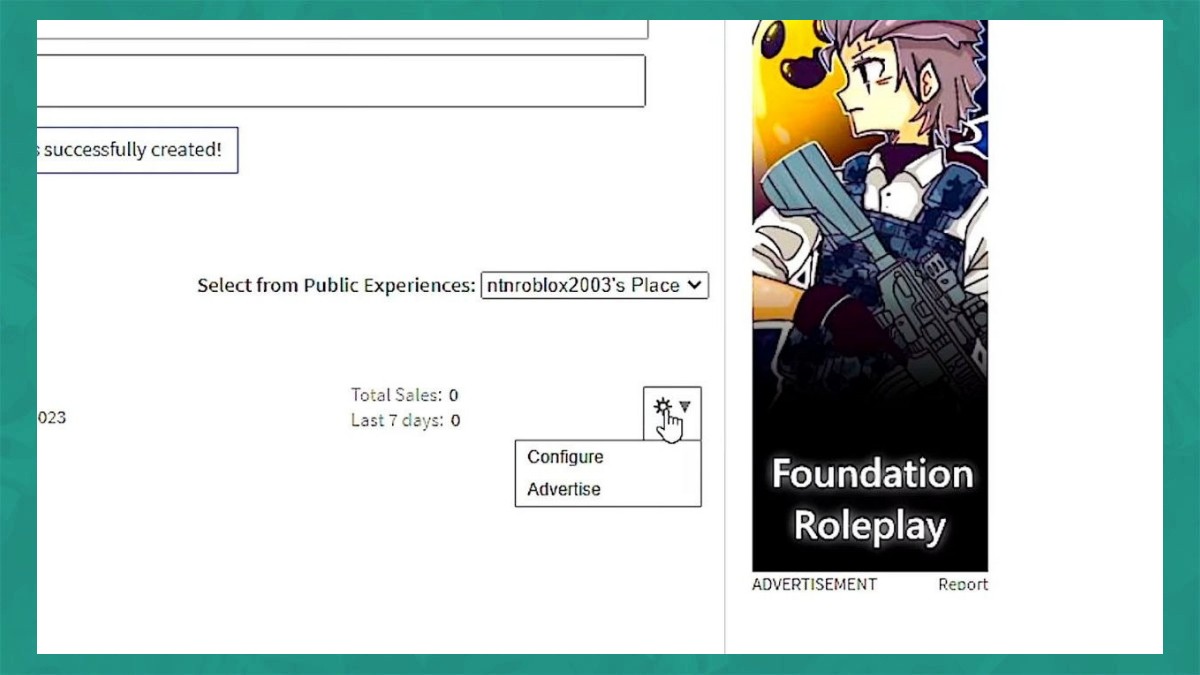Report the advertisement via Report link
This screenshot has width=1200, height=675.
pos(963,584)
